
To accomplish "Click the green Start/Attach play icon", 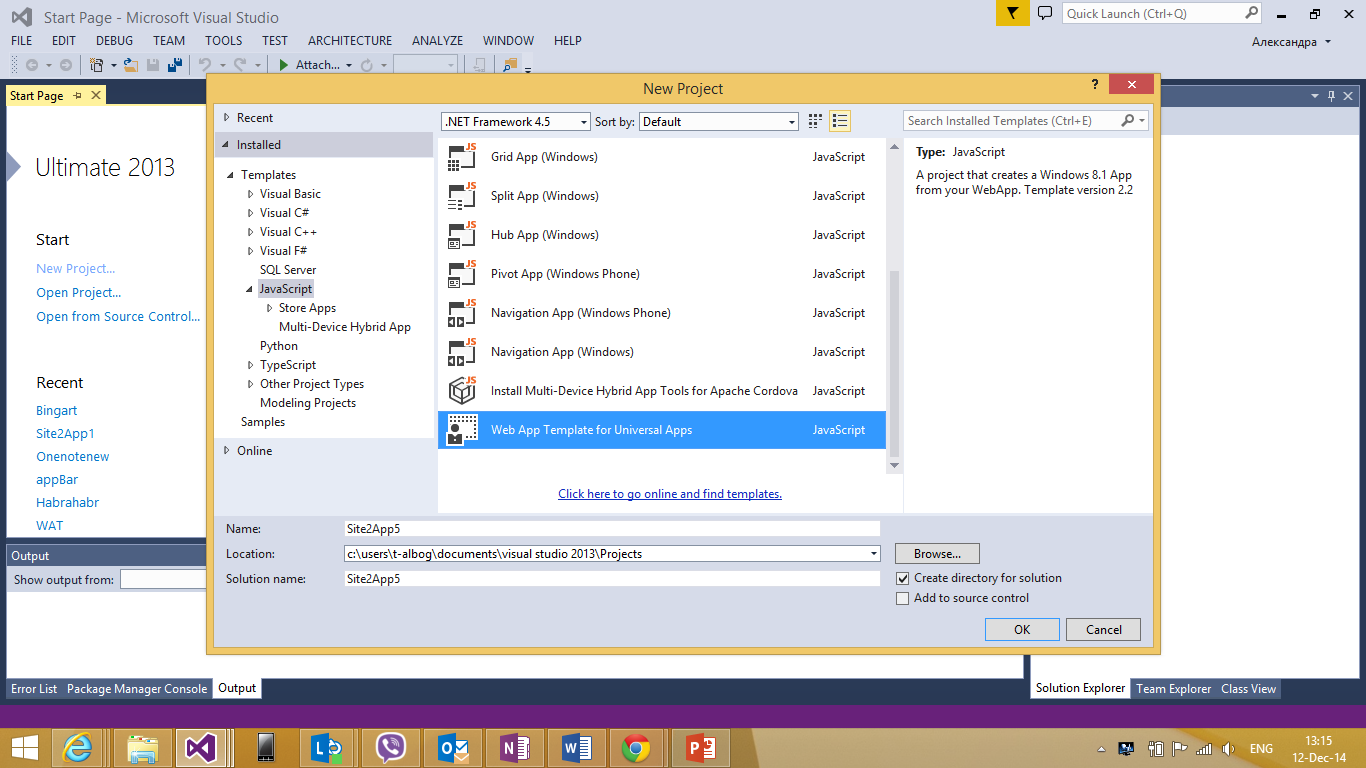I will [x=284, y=65].
